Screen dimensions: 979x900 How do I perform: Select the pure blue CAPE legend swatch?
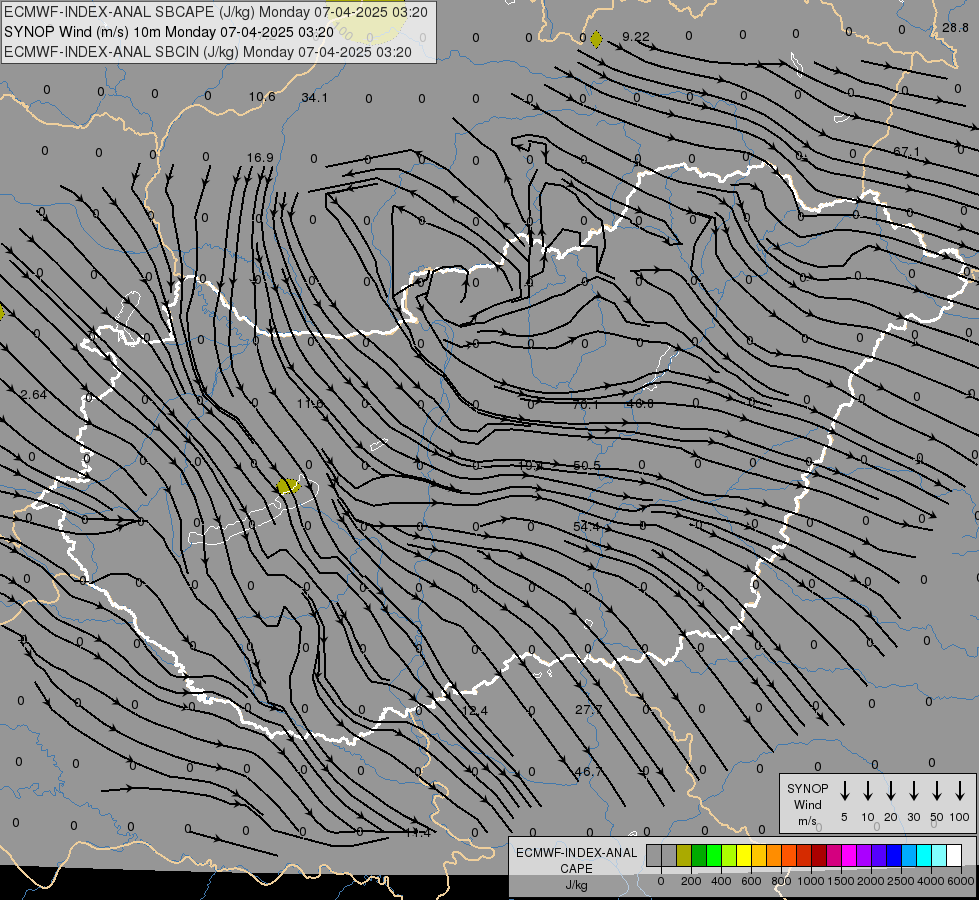point(894,856)
